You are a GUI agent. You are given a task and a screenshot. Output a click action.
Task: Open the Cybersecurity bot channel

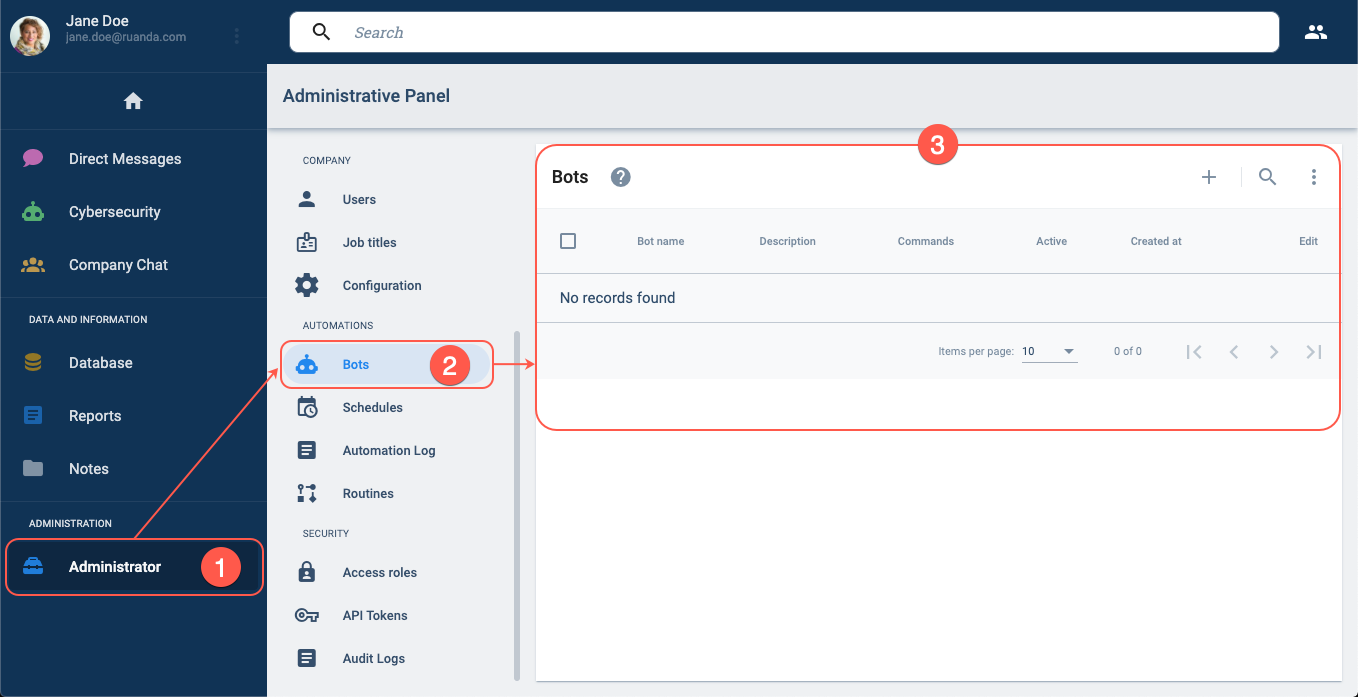pyautogui.click(x=114, y=212)
